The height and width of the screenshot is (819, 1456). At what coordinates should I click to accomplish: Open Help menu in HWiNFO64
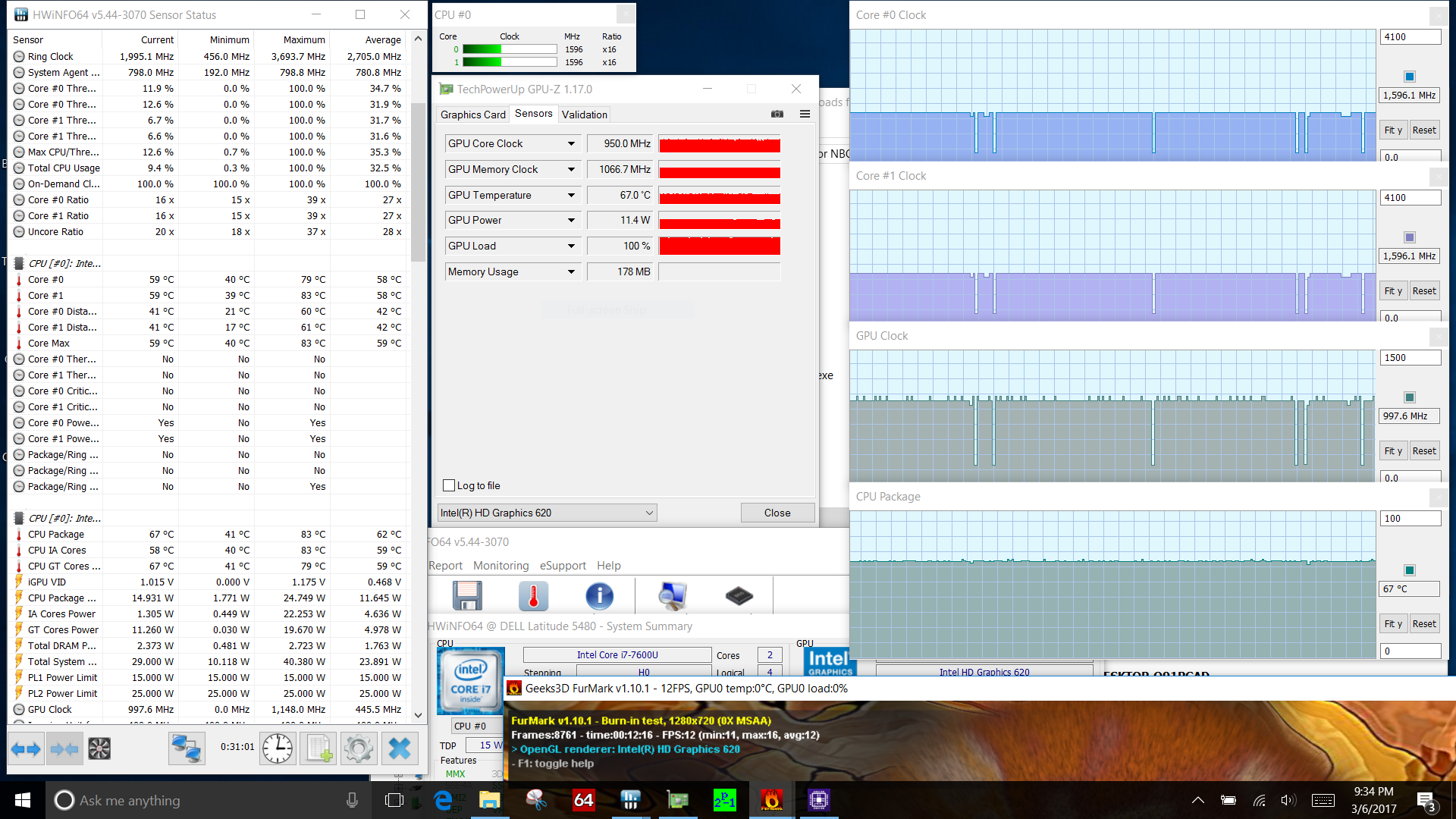pyautogui.click(x=608, y=566)
